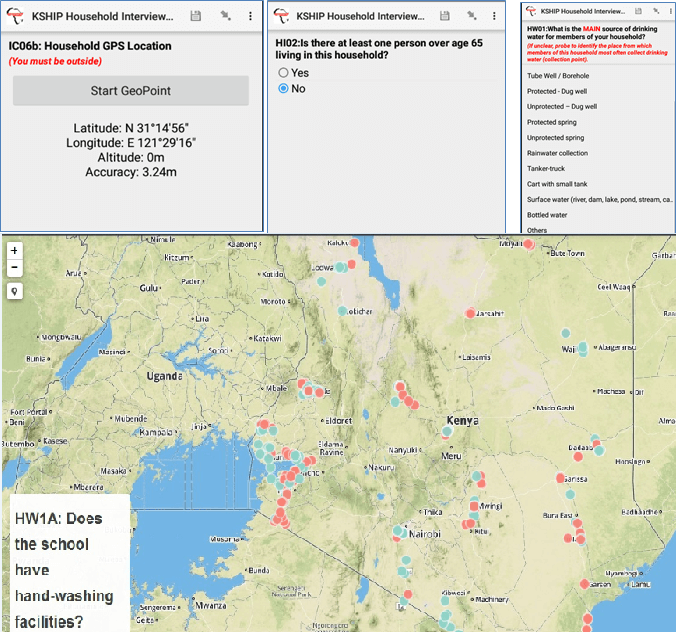
Task: Select the Yes radio option for HI02
Action: [x=284, y=73]
